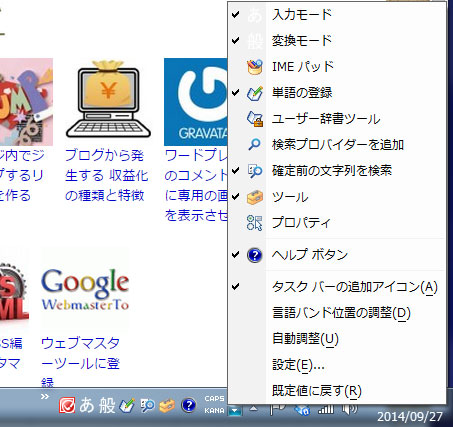Click help question icon on language bar

[189, 405]
